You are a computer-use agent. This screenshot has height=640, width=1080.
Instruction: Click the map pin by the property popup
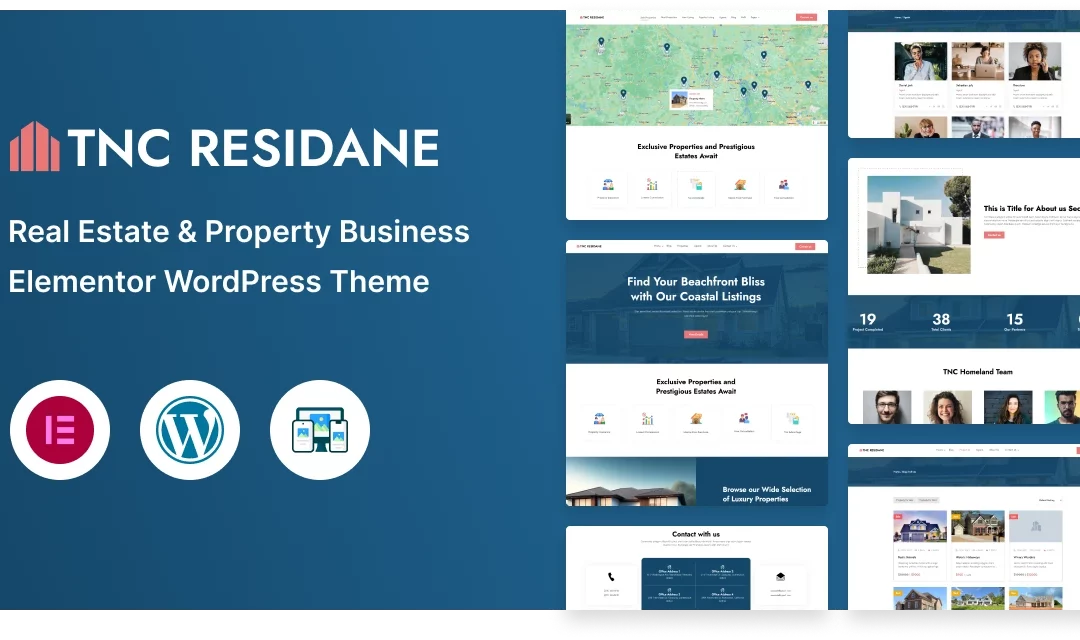tap(684, 81)
